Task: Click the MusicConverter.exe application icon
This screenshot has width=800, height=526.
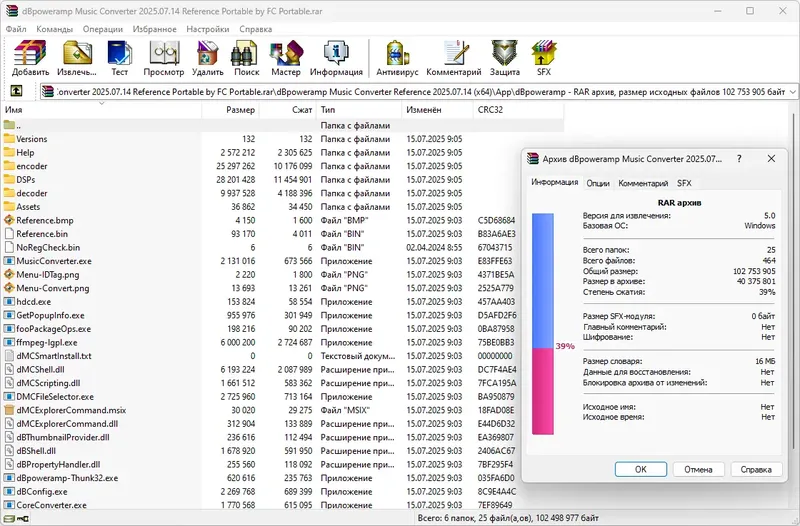Action: click(9, 261)
